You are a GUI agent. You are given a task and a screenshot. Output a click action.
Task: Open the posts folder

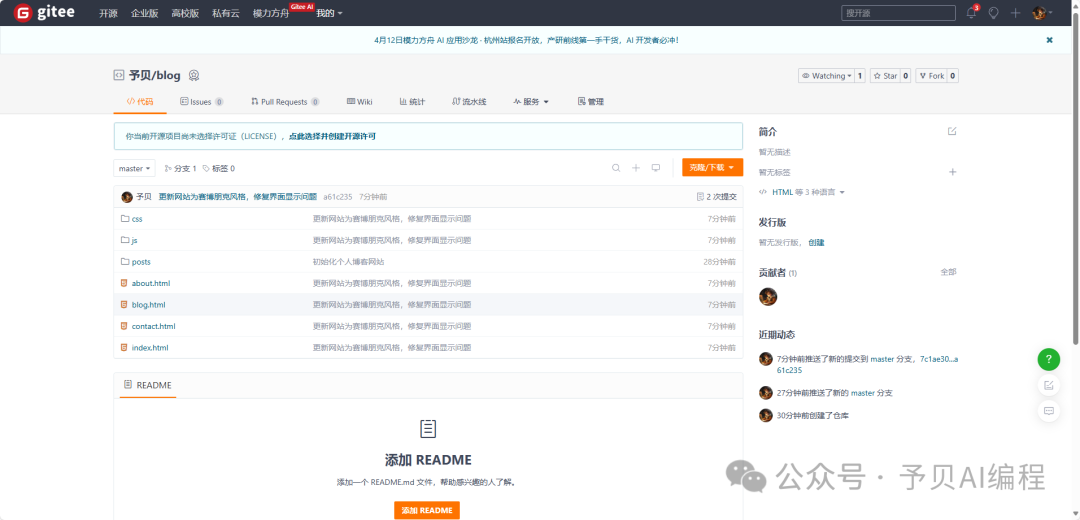[141, 262]
